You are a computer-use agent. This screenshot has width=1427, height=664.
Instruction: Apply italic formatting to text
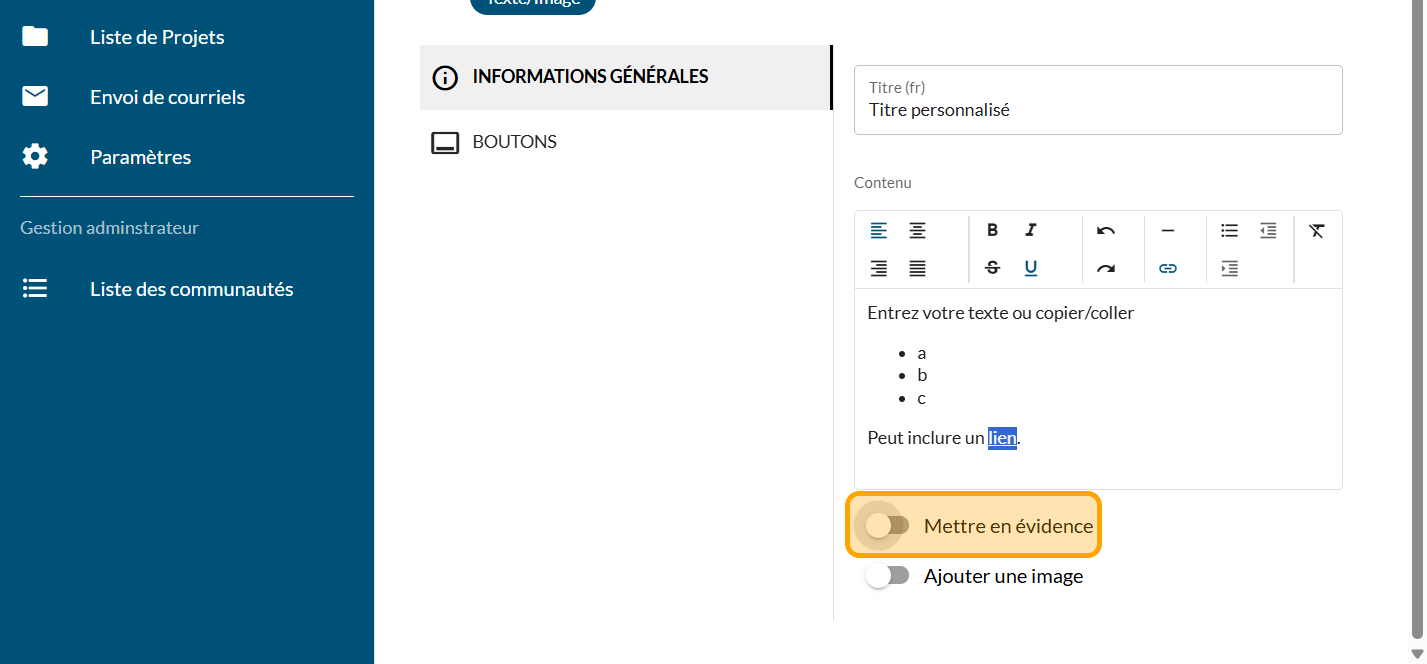coord(1031,230)
